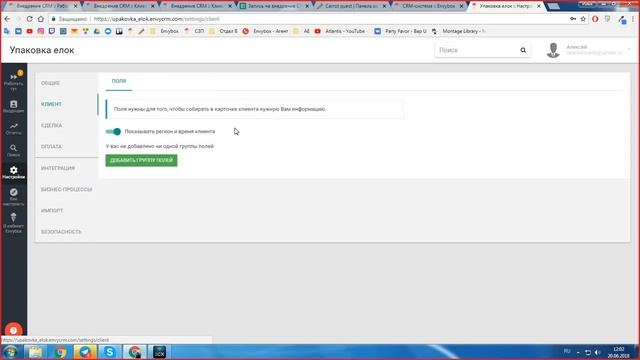
Task: Open the Бизнес-процессы settings section
Action: click(x=67, y=189)
